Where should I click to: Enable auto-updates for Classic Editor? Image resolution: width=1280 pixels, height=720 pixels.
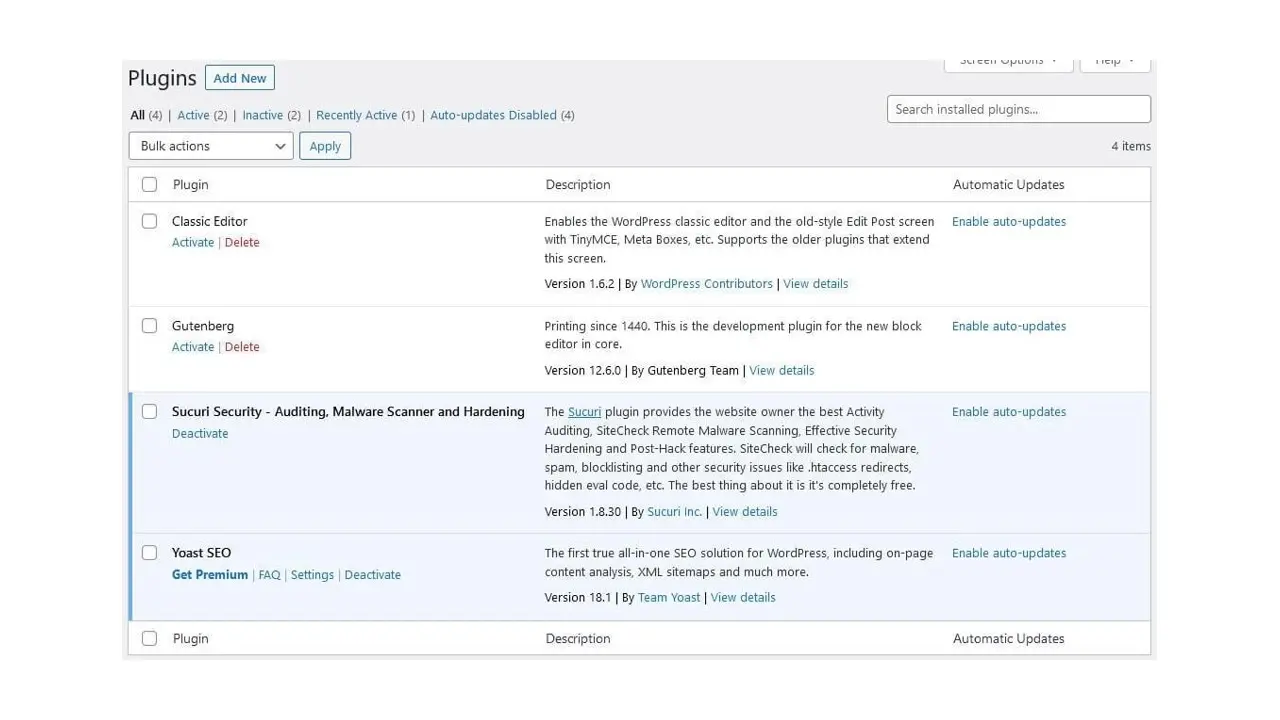coord(1009,222)
